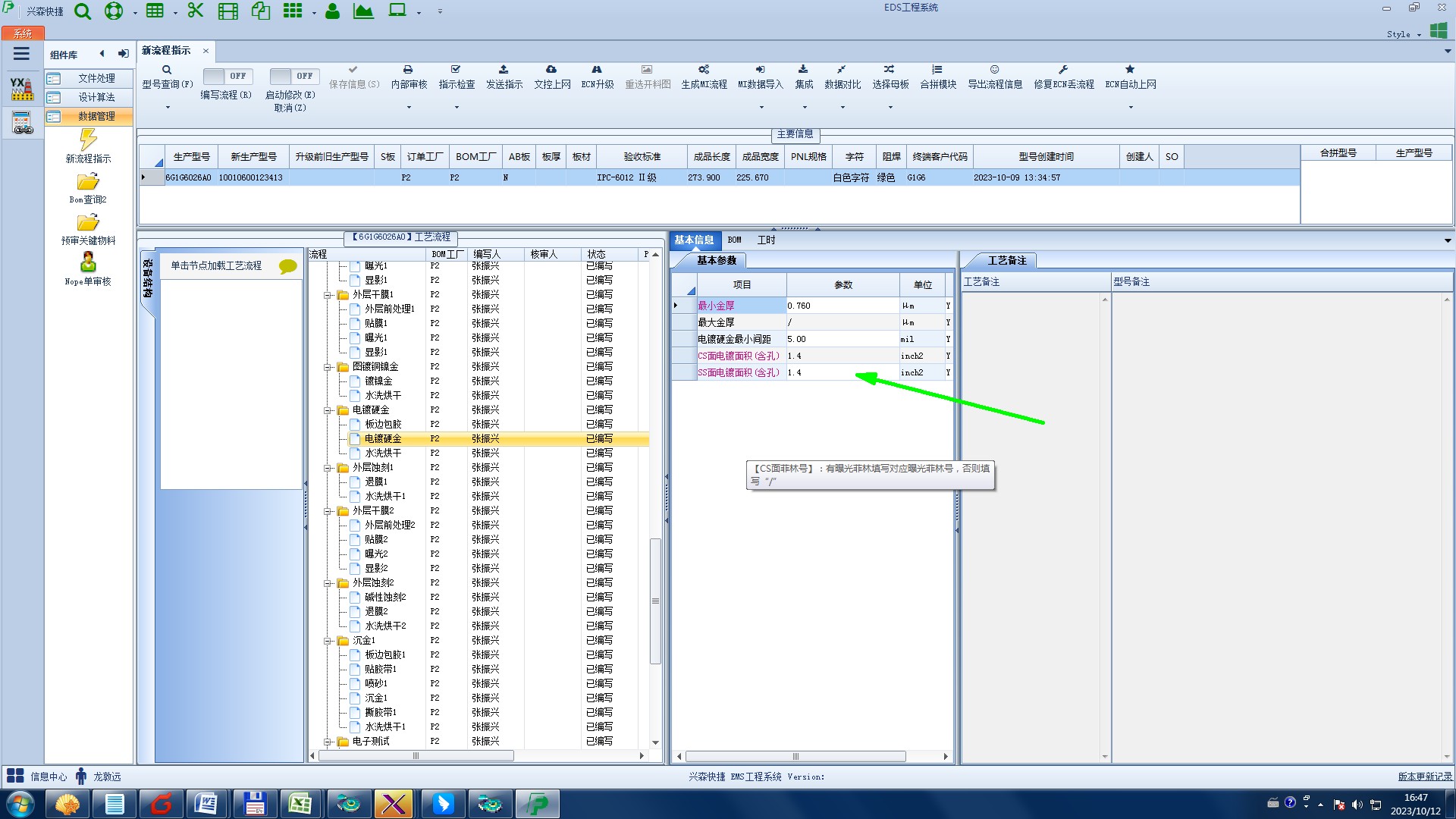The image size is (1456, 819).
Task: Click the 单击节点加载工艺流程 button
Action: [216, 266]
